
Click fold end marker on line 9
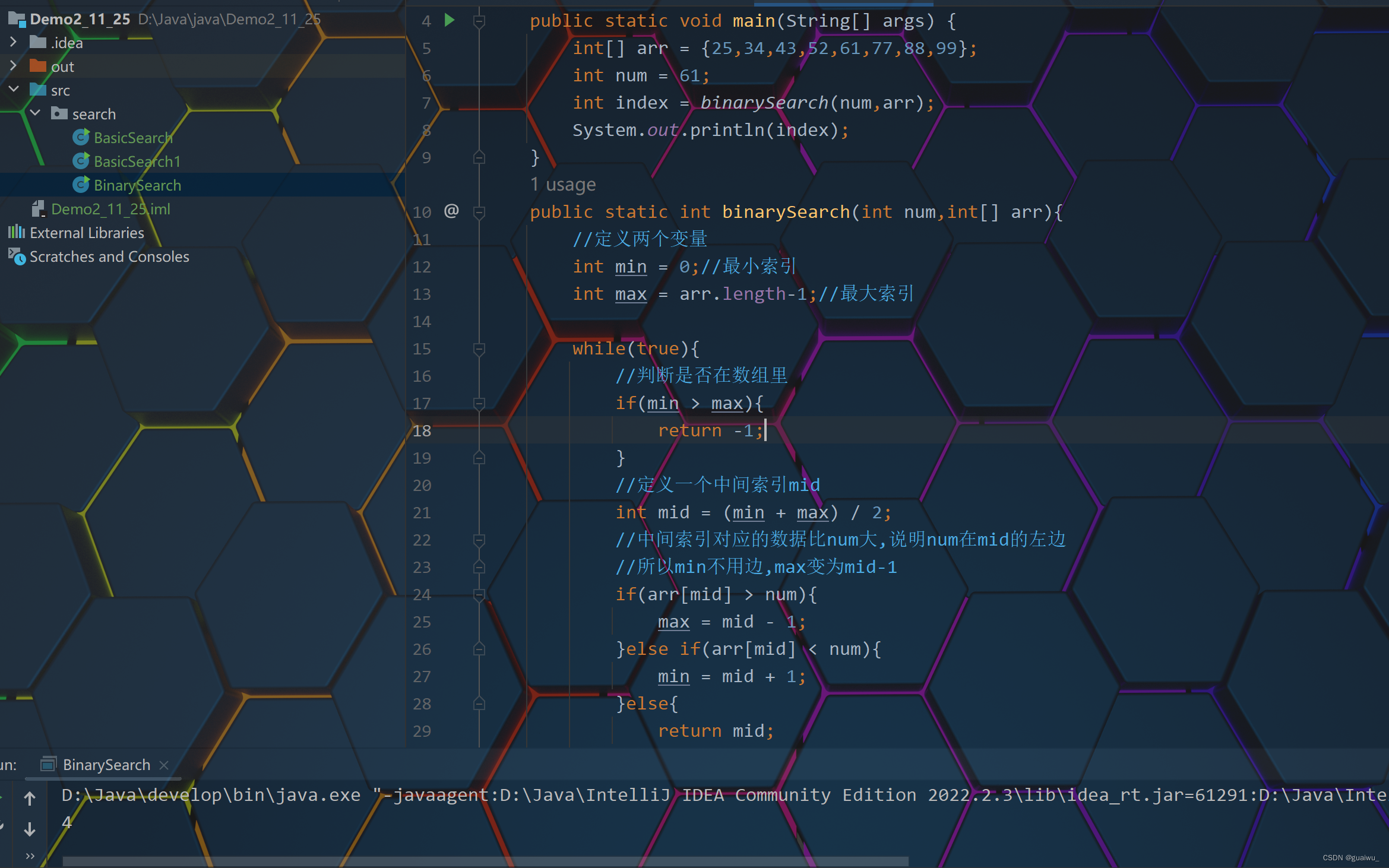tap(479, 158)
